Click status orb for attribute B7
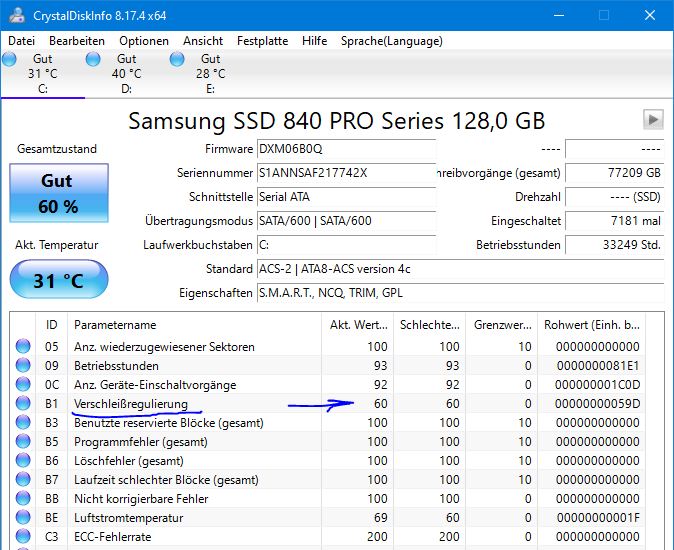Image resolution: width=674 pixels, height=550 pixels. 23,479
